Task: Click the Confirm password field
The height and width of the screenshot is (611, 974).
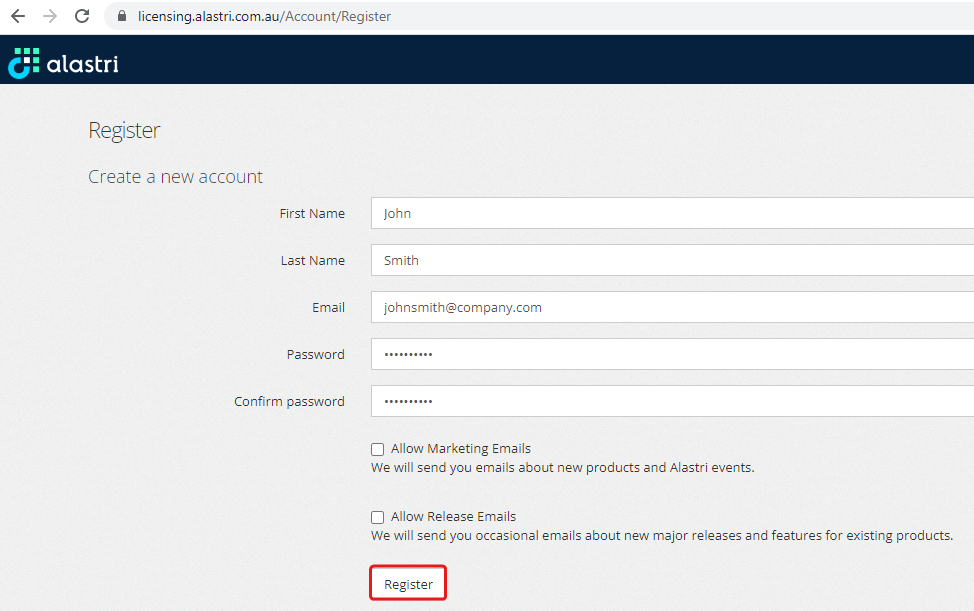Action: (672, 401)
